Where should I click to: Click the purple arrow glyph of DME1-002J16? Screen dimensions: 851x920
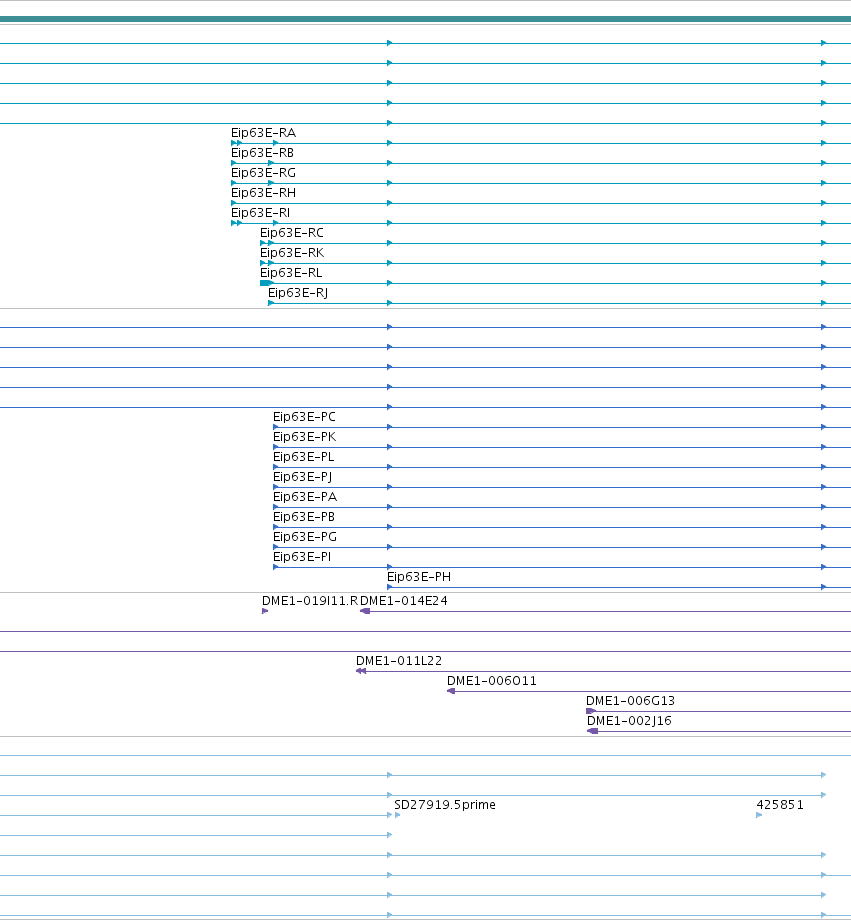click(593, 731)
